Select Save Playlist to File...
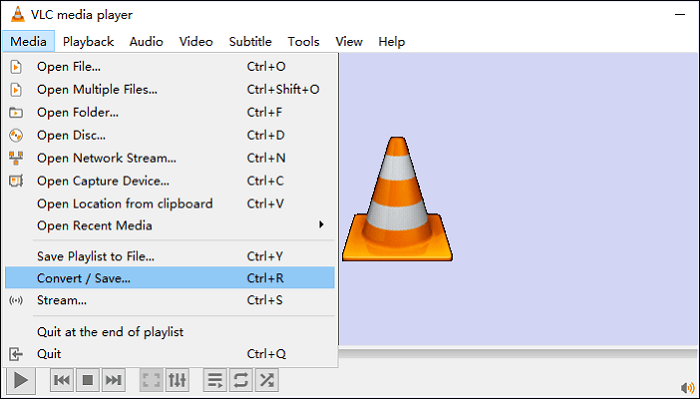This screenshot has width=700, height=399. 170,256
